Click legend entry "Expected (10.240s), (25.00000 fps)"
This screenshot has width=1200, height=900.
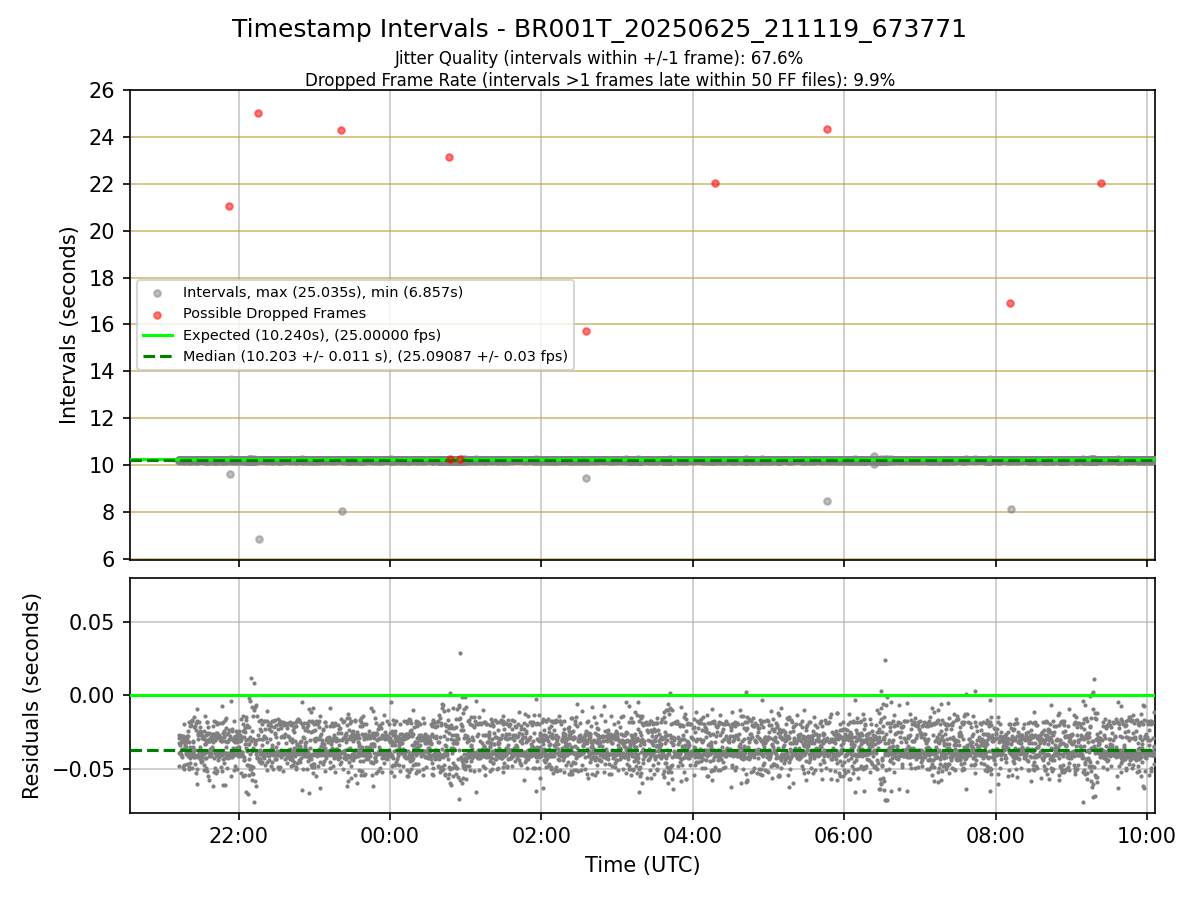pos(312,335)
